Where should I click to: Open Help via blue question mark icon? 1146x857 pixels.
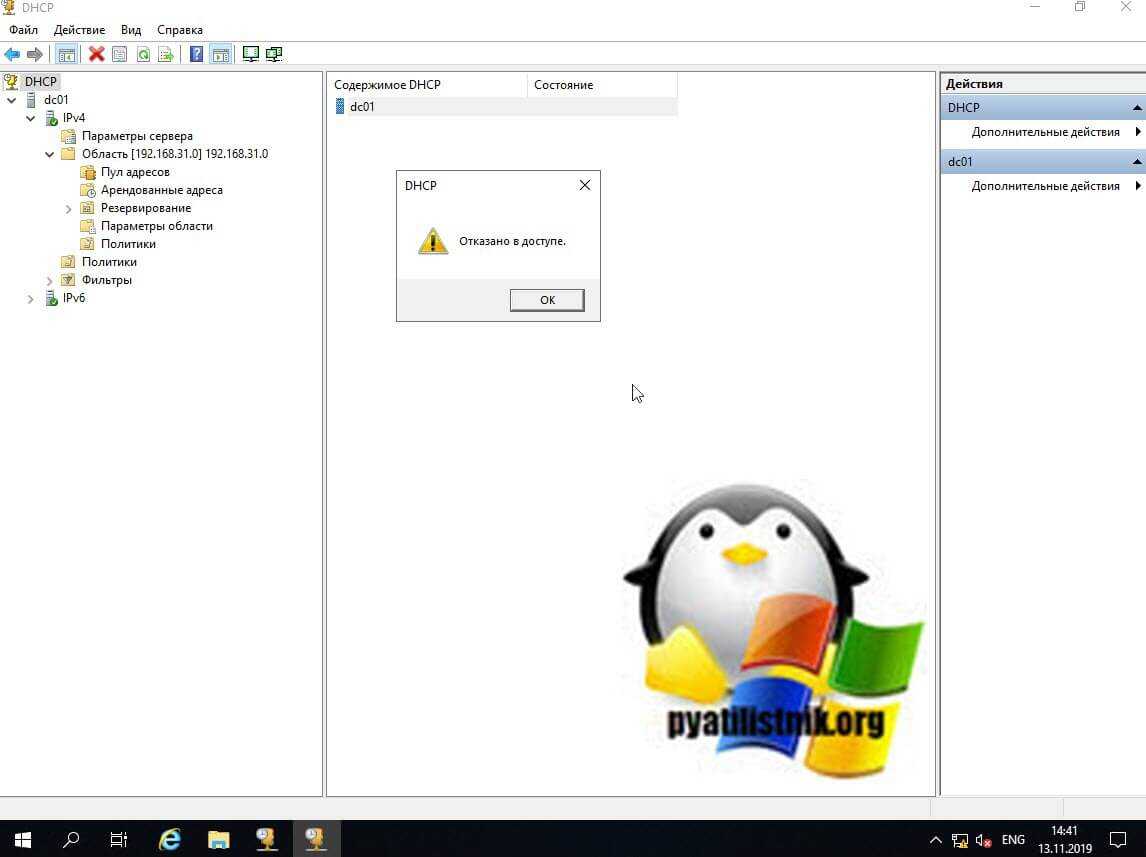196,54
